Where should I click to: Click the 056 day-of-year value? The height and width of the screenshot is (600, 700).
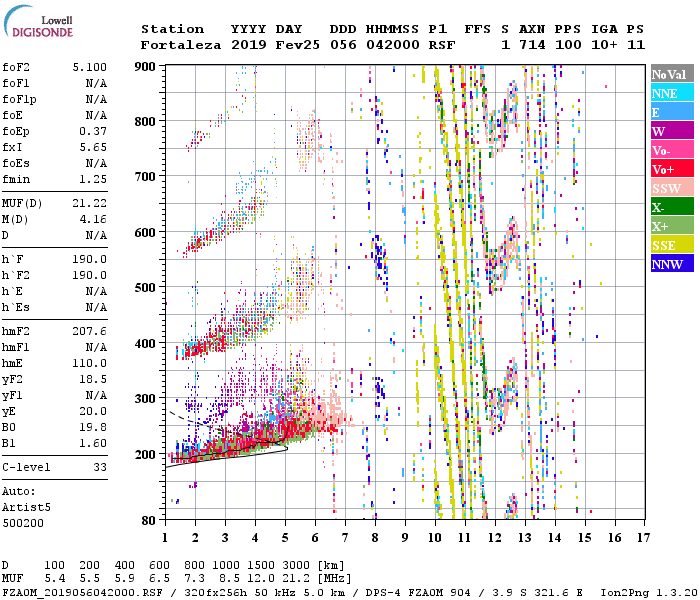click(x=343, y=45)
